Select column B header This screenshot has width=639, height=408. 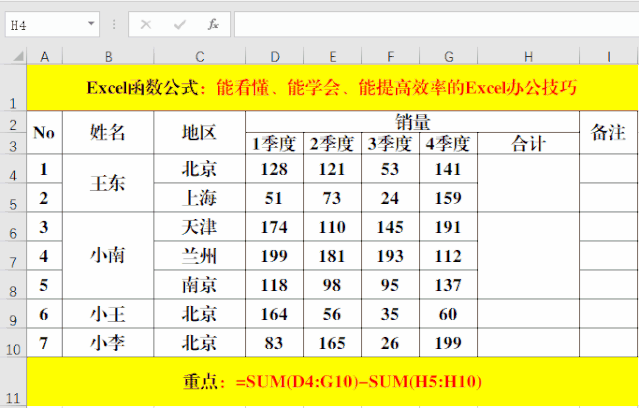coord(108,57)
